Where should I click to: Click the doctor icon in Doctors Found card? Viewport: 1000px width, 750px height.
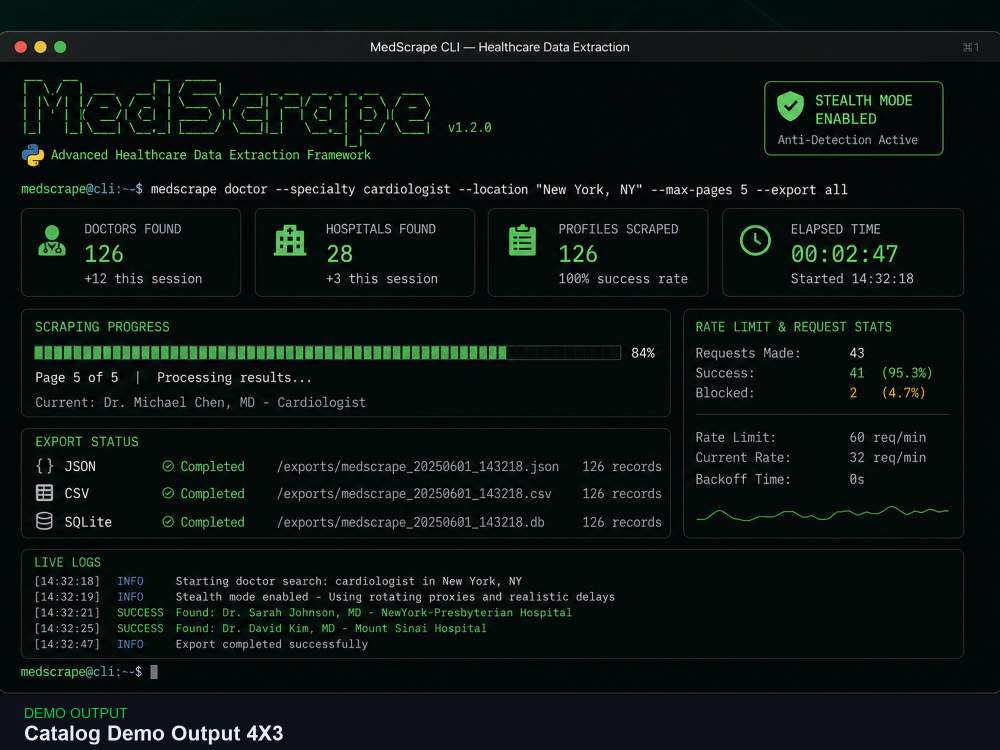click(x=52, y=241)
